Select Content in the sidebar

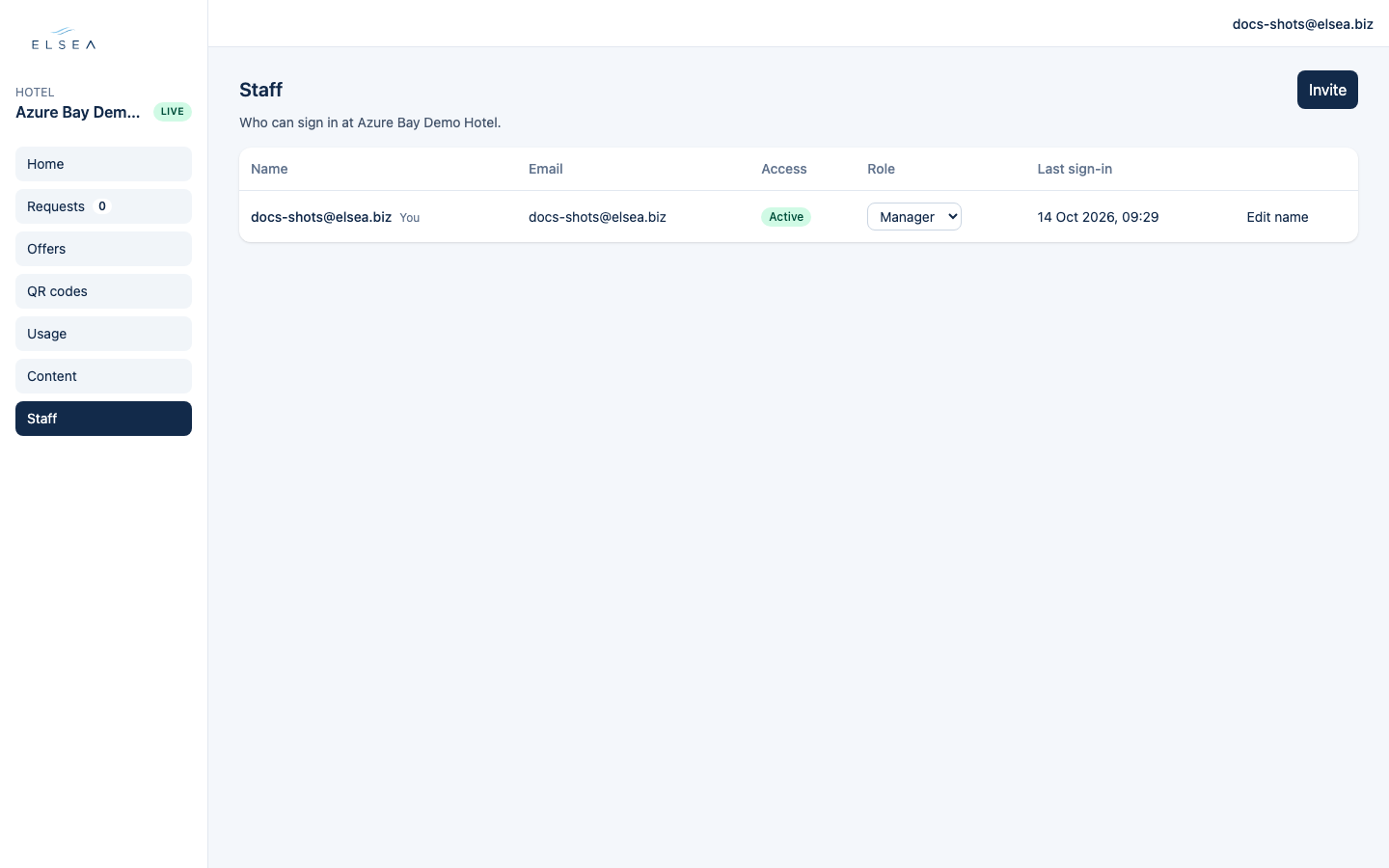pyautogui.click(x=103, y=376)
